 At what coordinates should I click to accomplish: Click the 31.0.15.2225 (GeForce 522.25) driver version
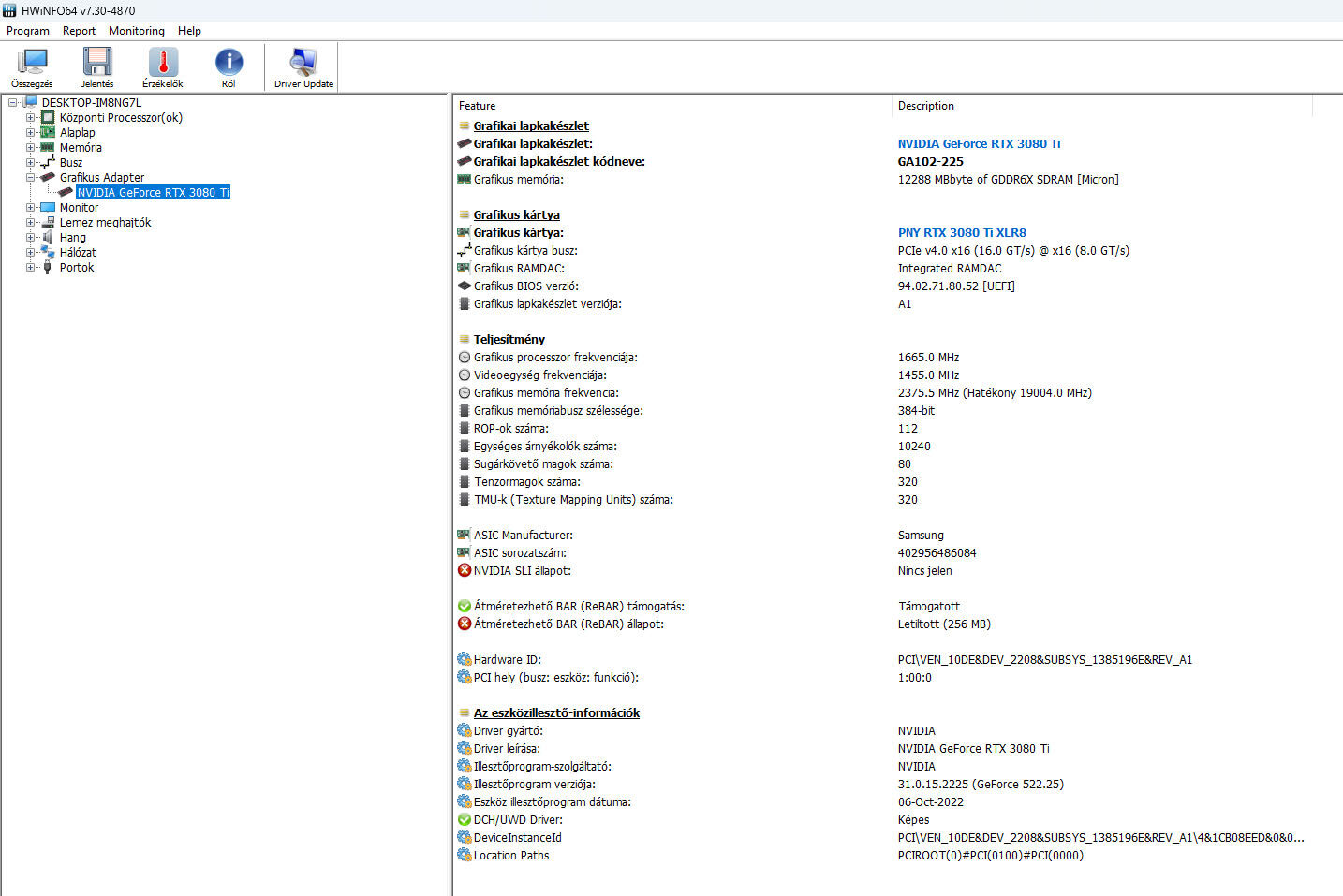click(981, 784)
